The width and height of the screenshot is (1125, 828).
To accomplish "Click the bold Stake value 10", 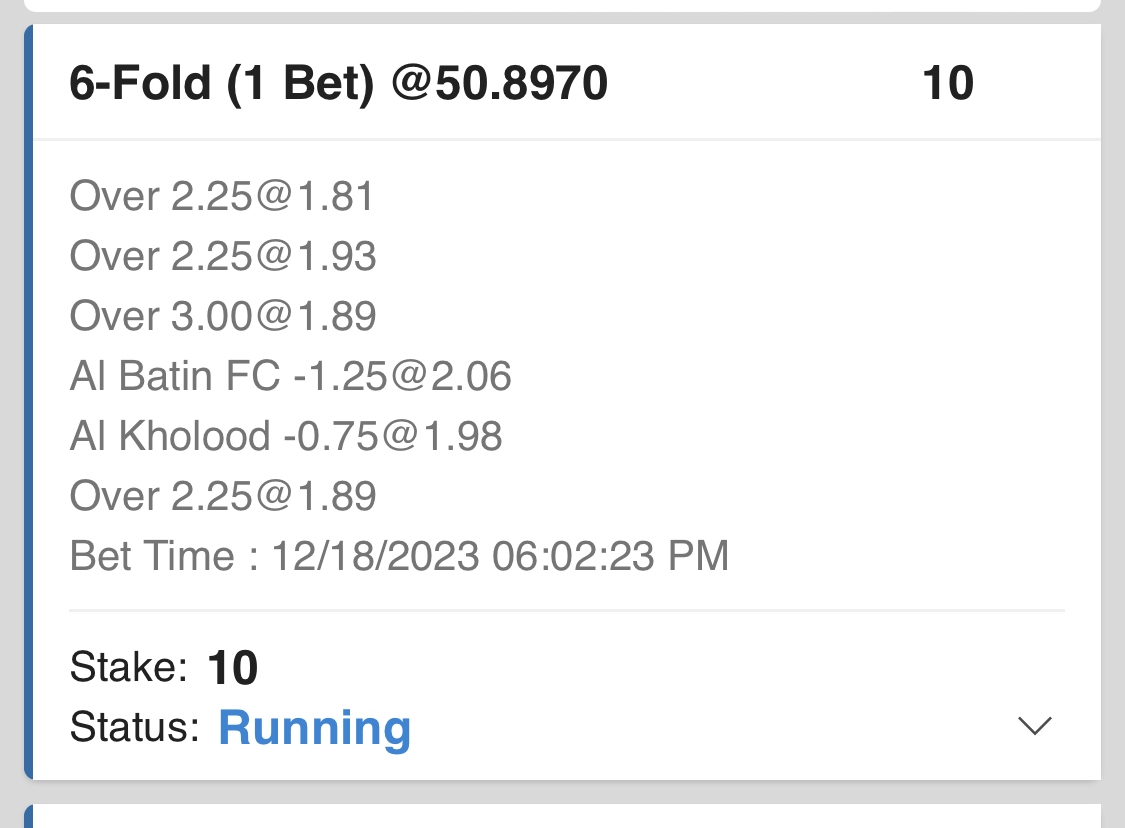I will [232, 668].
